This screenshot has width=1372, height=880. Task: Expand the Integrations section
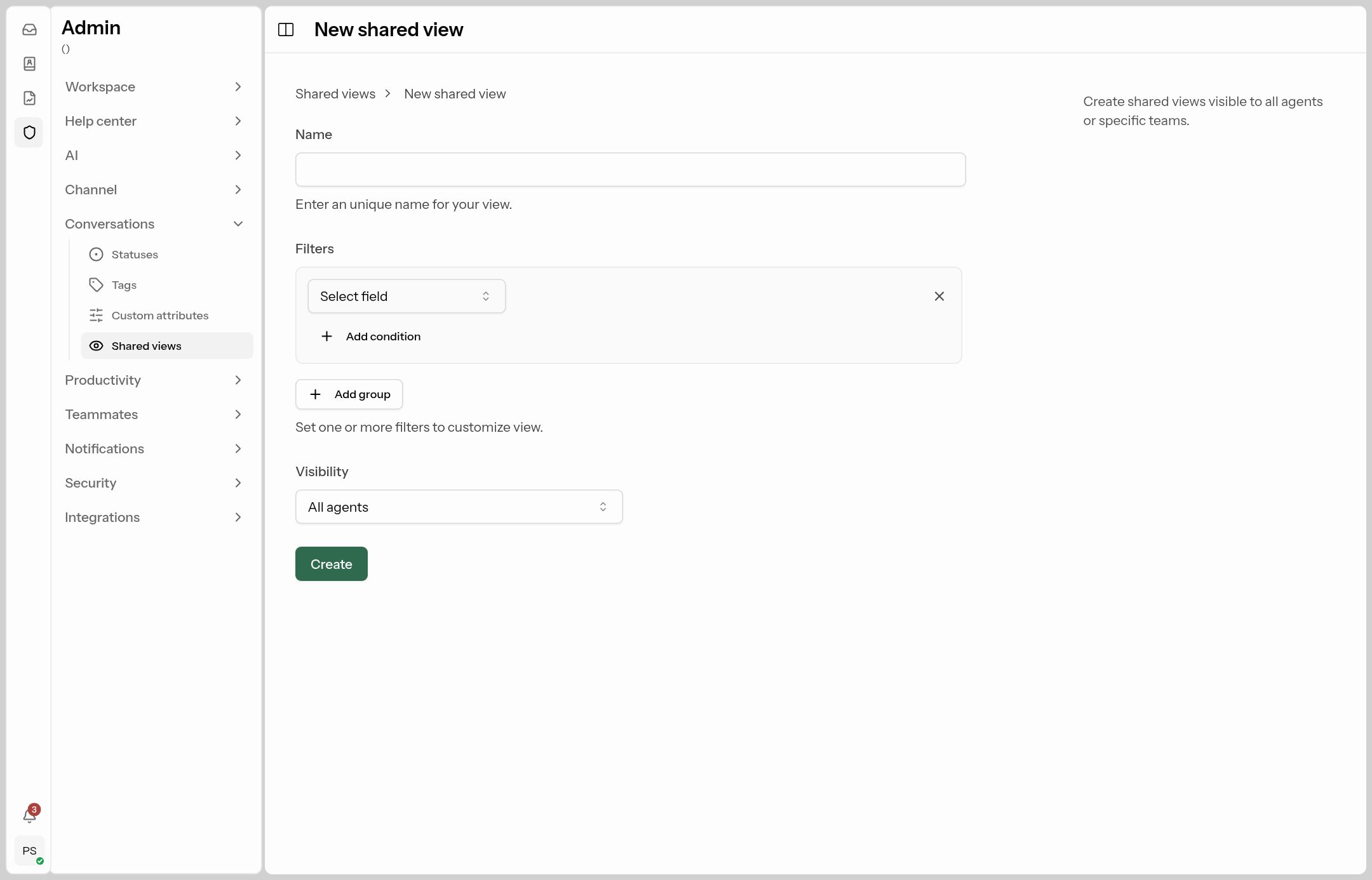pyautogui.click(x=154, y=517)
